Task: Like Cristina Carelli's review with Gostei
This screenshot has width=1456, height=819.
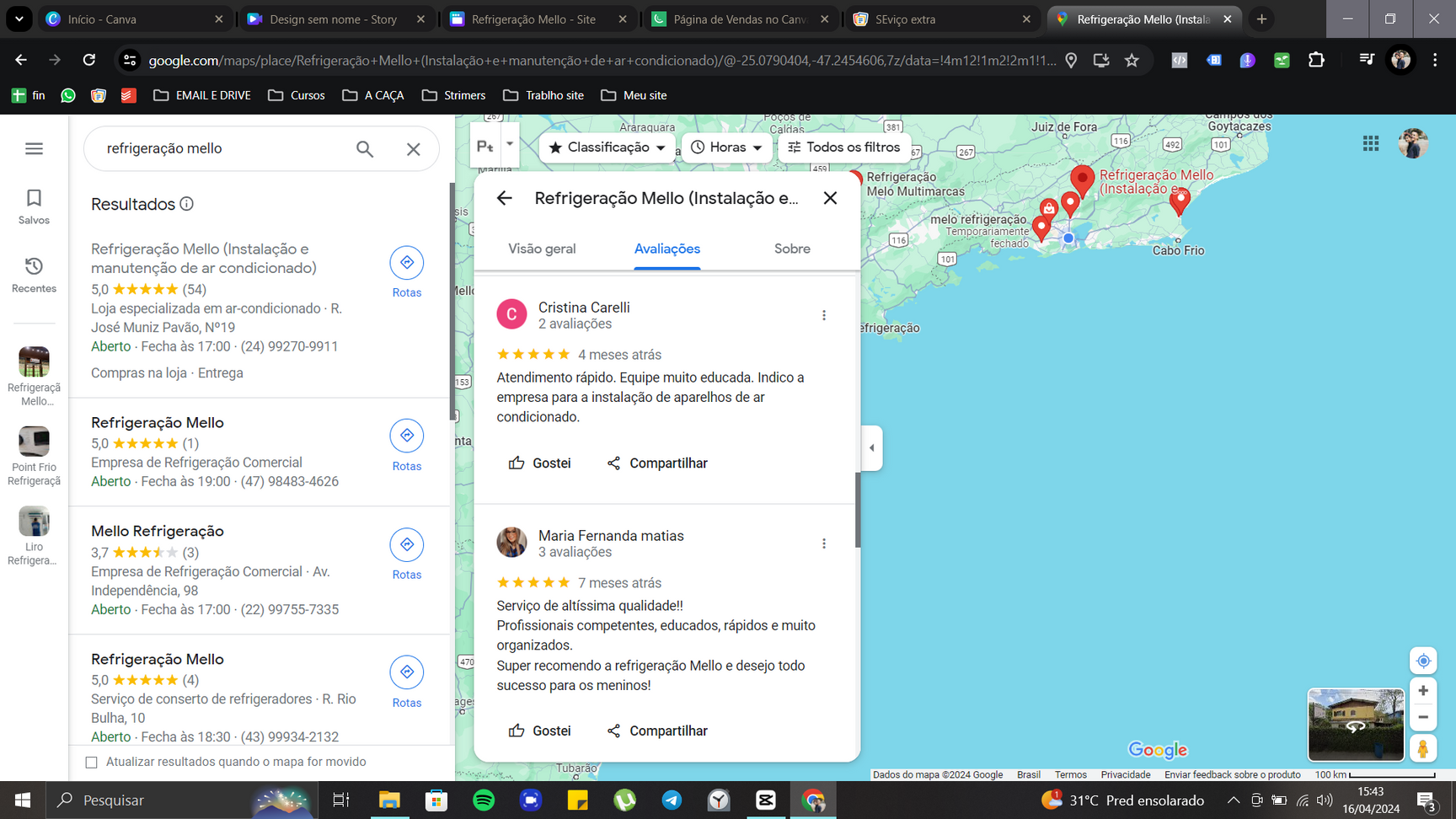Action: (539, 463)
